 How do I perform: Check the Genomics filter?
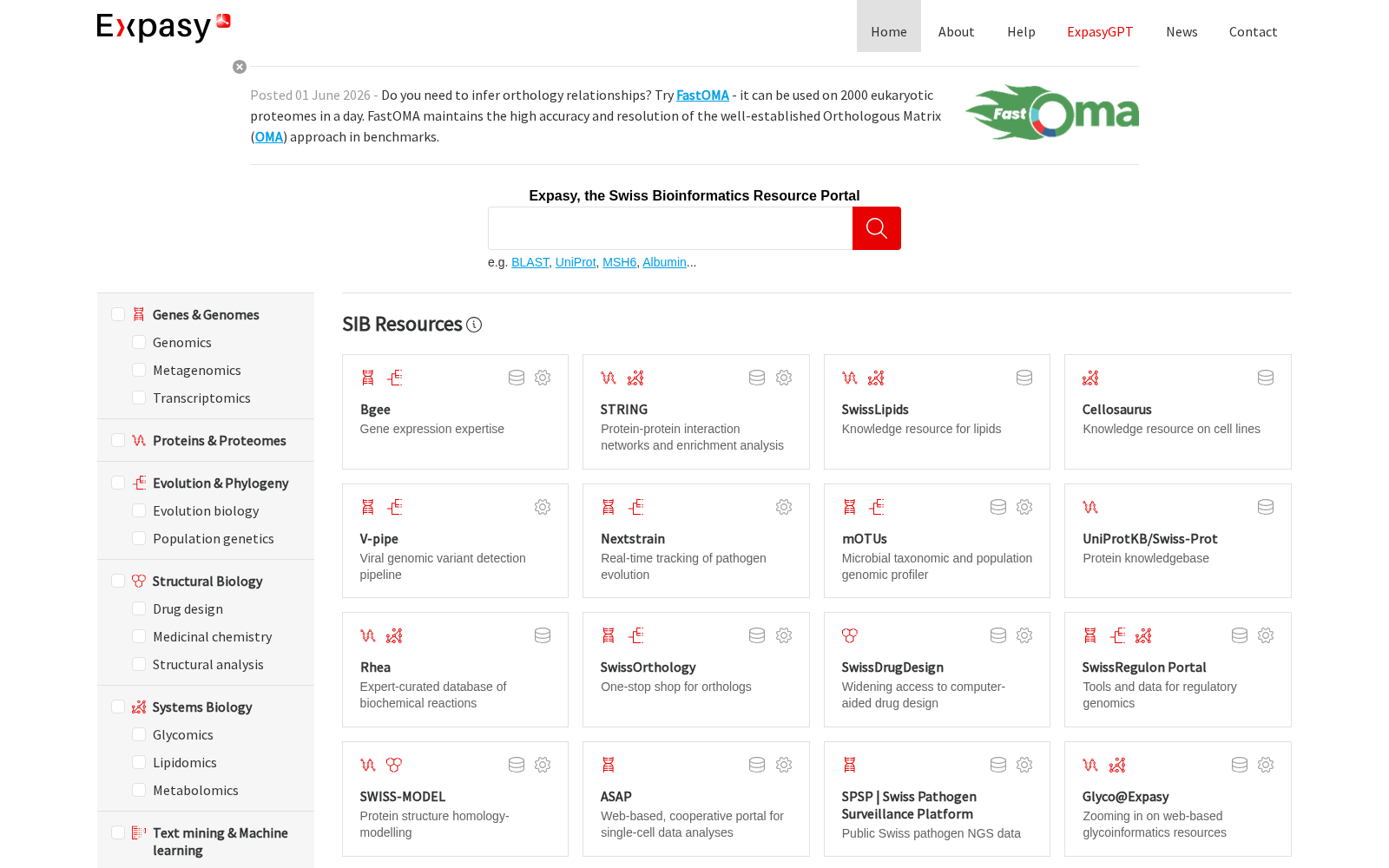(x=139, y=342)
